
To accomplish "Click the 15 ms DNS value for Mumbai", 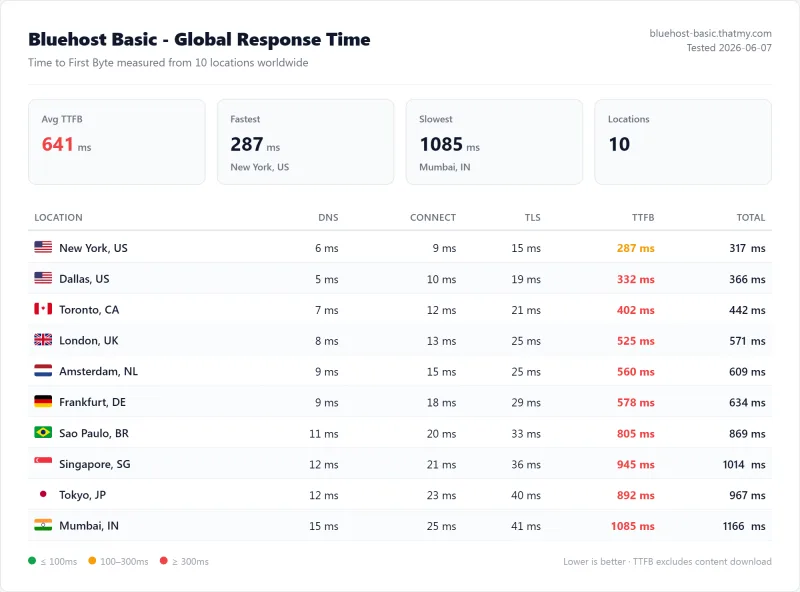I will 323,526.
